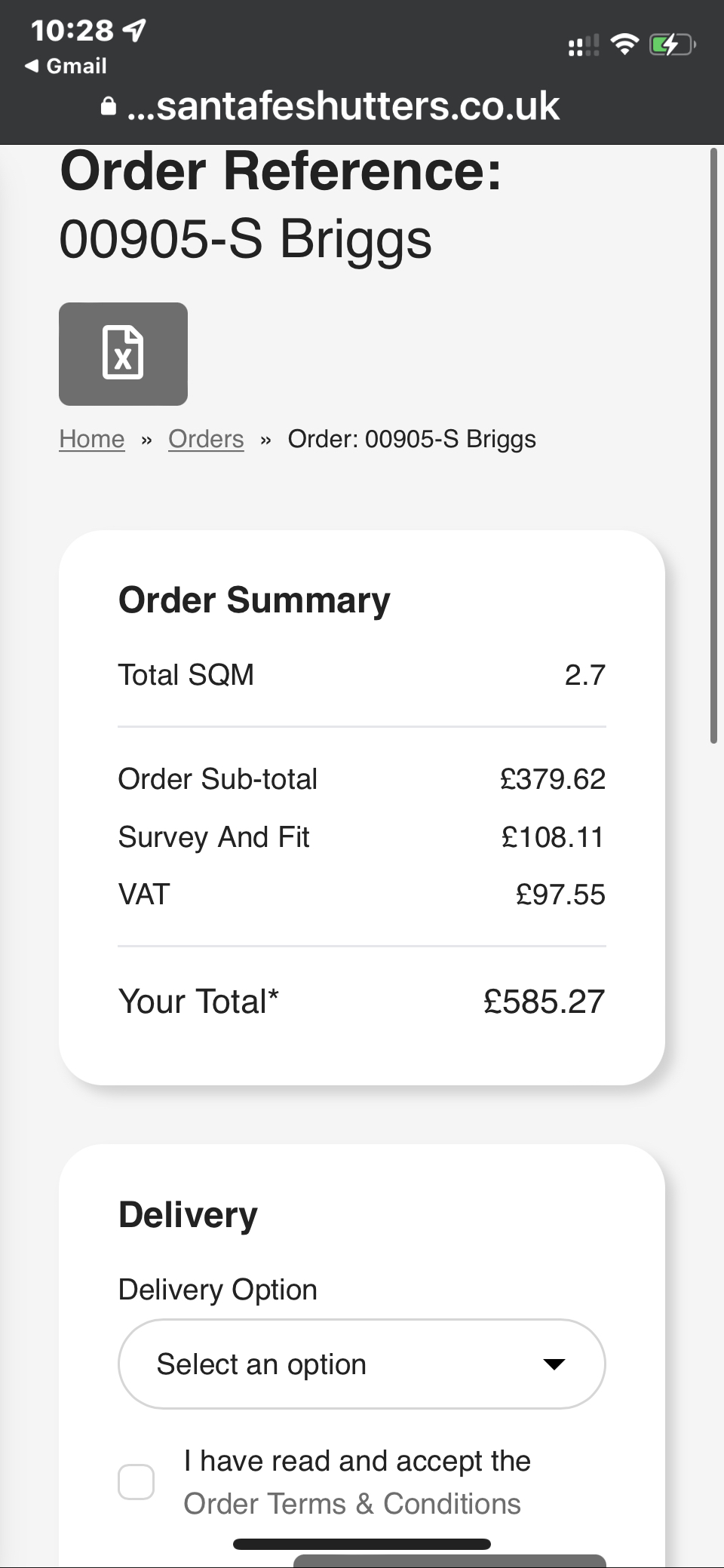Screen dimensions: 724x1568
Task: Download the order spreadsheet file icon
Action: coord(123,354)
